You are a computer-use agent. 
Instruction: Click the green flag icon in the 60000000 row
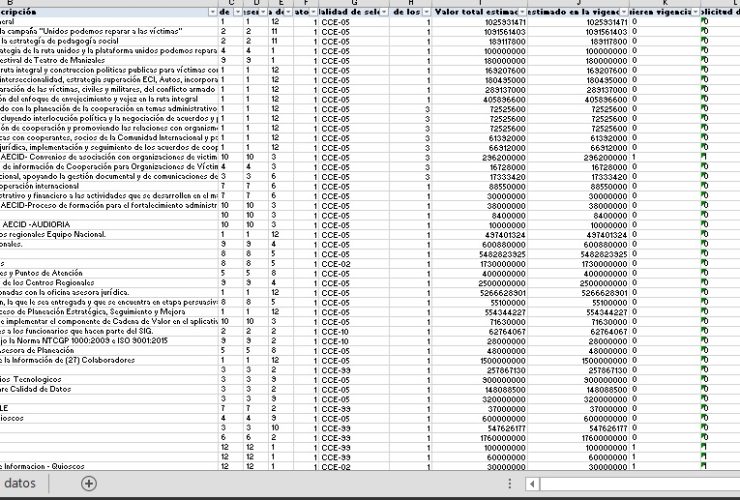tap(704, 457)
